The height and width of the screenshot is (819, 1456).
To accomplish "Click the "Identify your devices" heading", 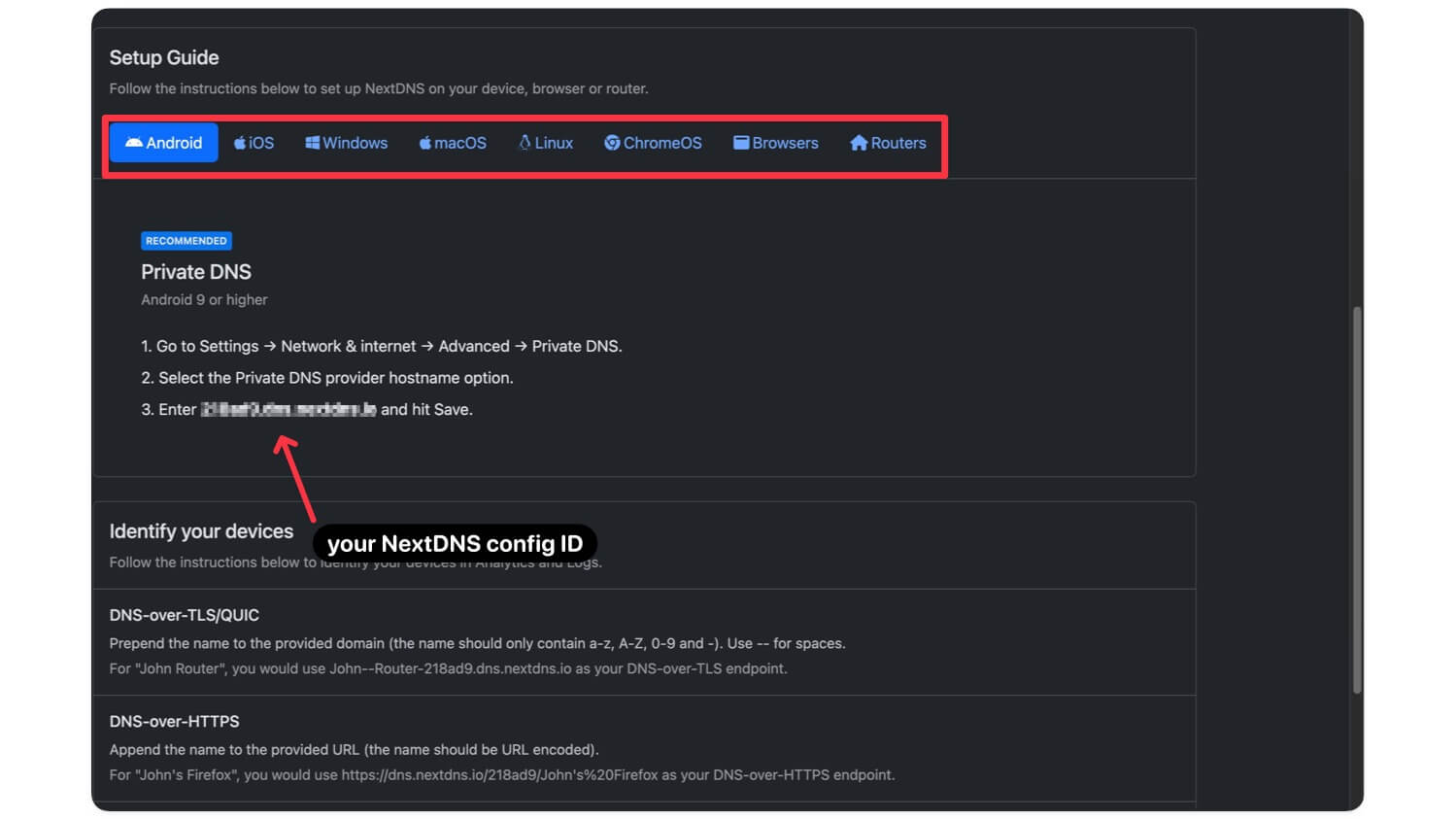I will click(201, 531).
